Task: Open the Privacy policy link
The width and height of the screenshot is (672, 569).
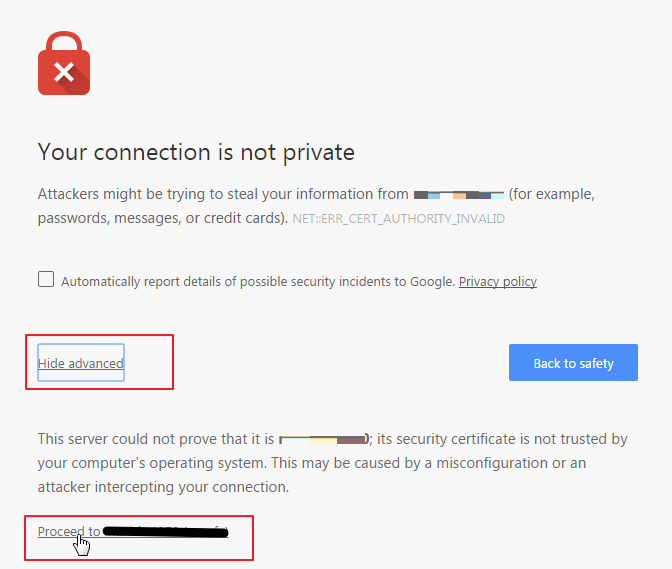Action: click(498, 282)
